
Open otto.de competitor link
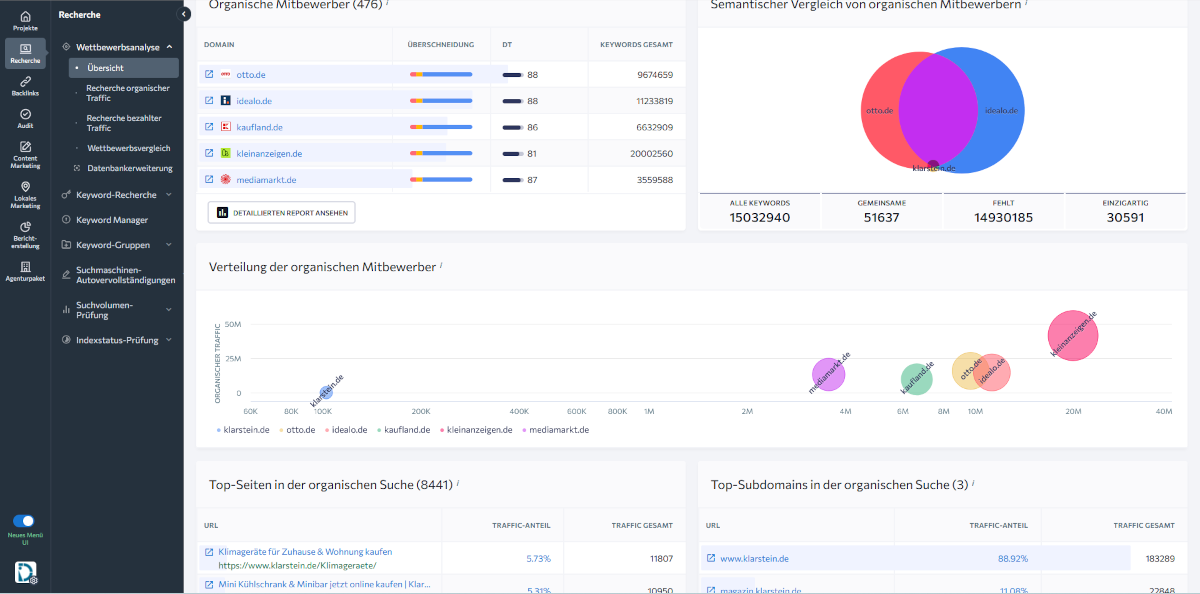251,74
